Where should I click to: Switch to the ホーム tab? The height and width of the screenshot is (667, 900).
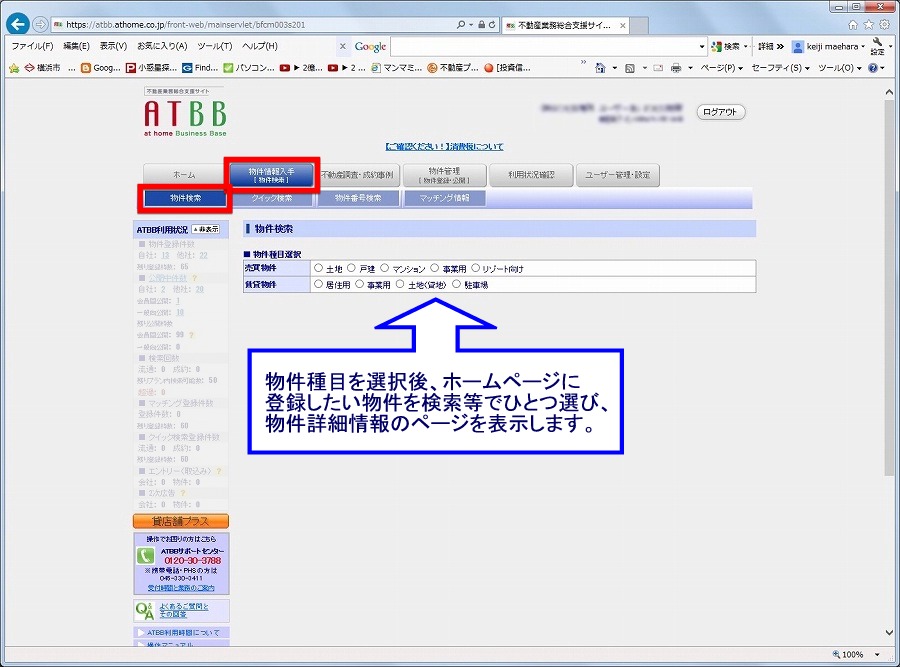[x=184, y=175]
